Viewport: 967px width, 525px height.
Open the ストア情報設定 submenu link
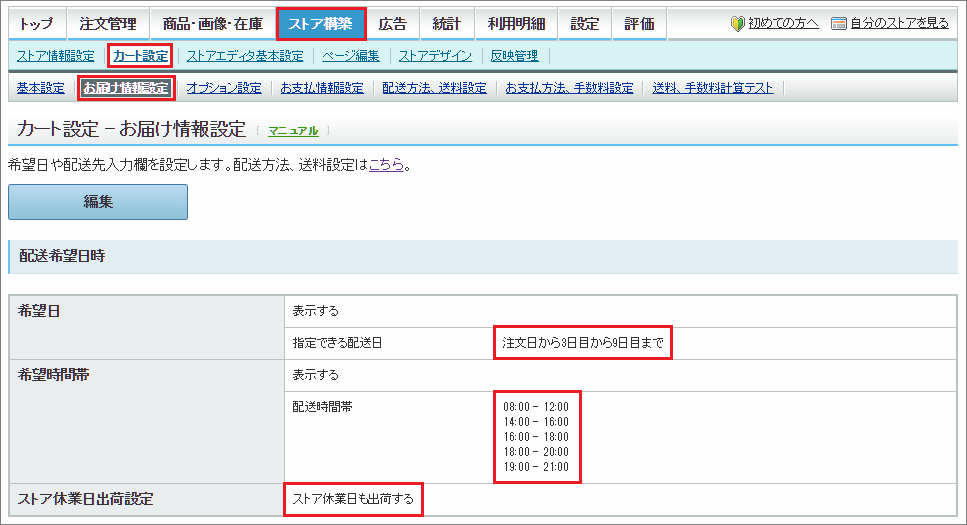[x=55, y=56]
